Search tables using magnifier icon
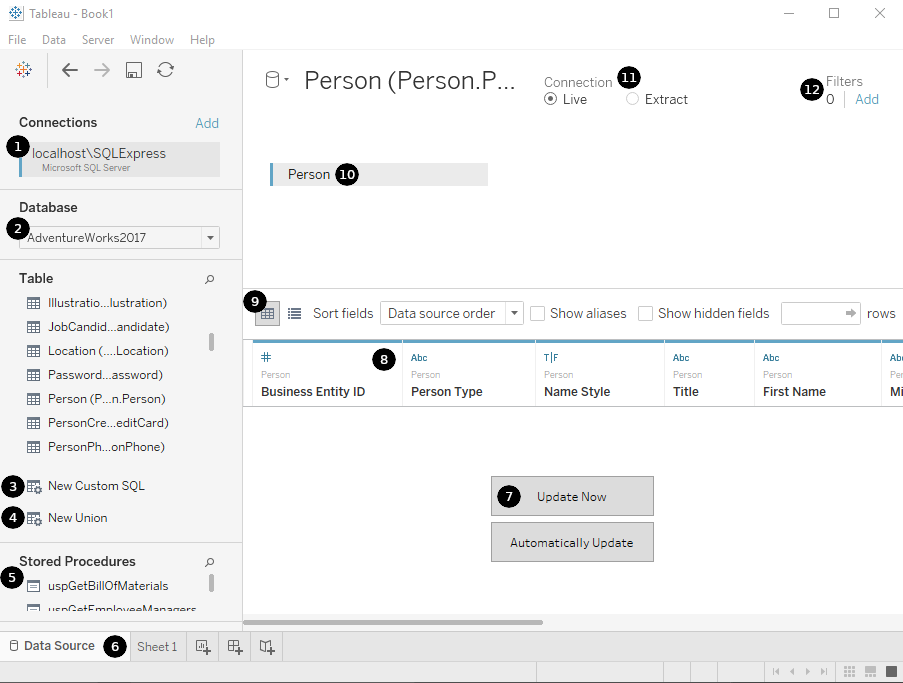903x683 pixels. (210, 279)
